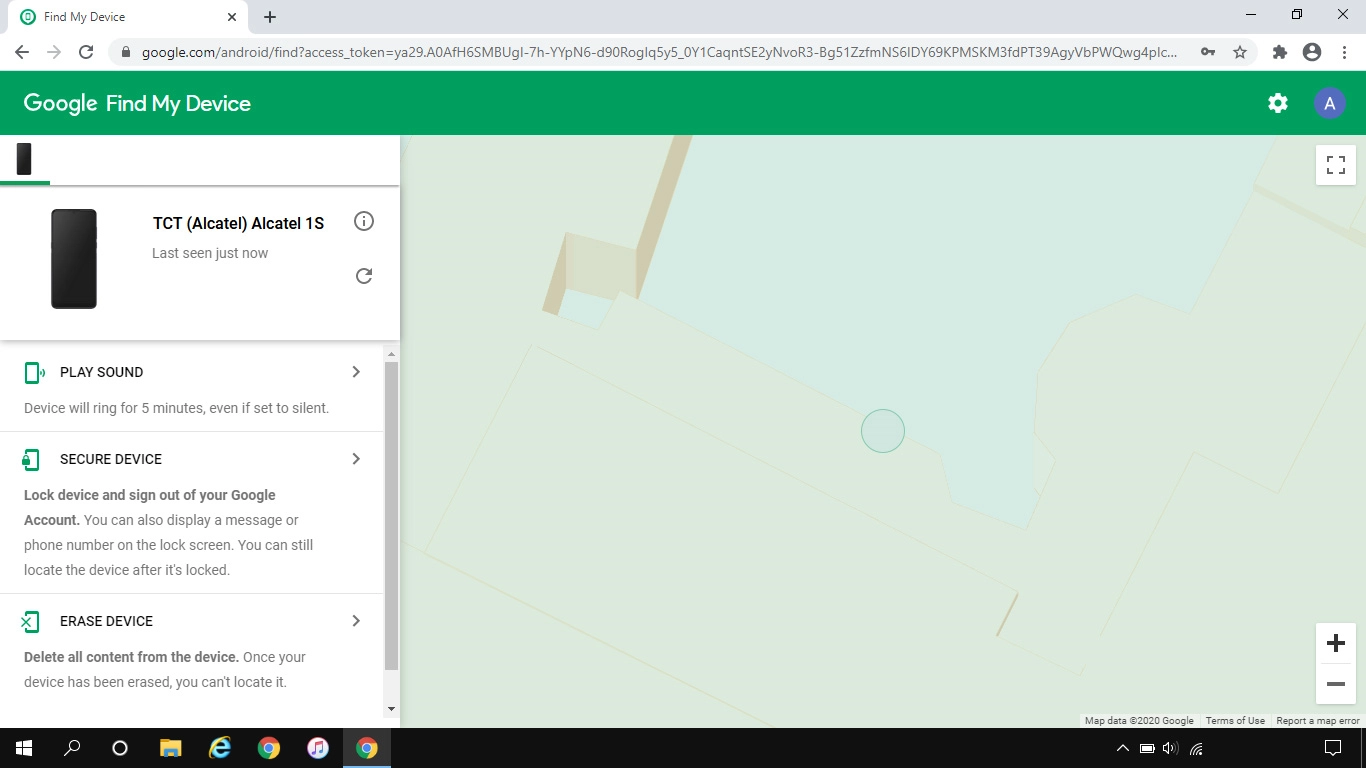The width and height of the screenshot is (1366, 768).
Task: Click the sidebar scroll down arrow
Action: point(391,709)
